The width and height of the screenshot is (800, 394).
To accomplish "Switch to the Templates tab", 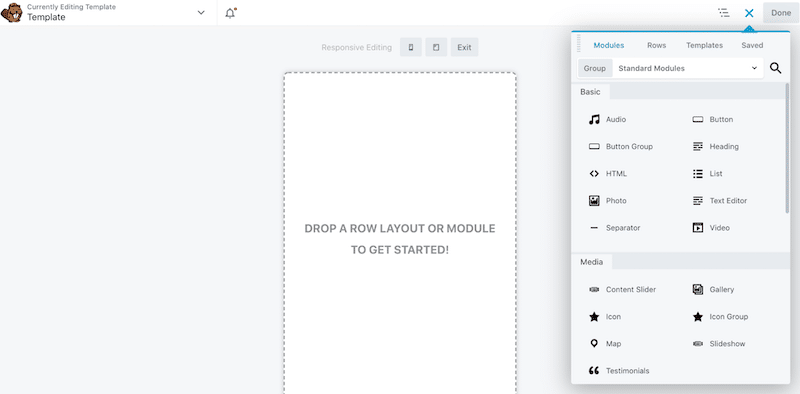I will pyautogui.click(x=704, y=45).
